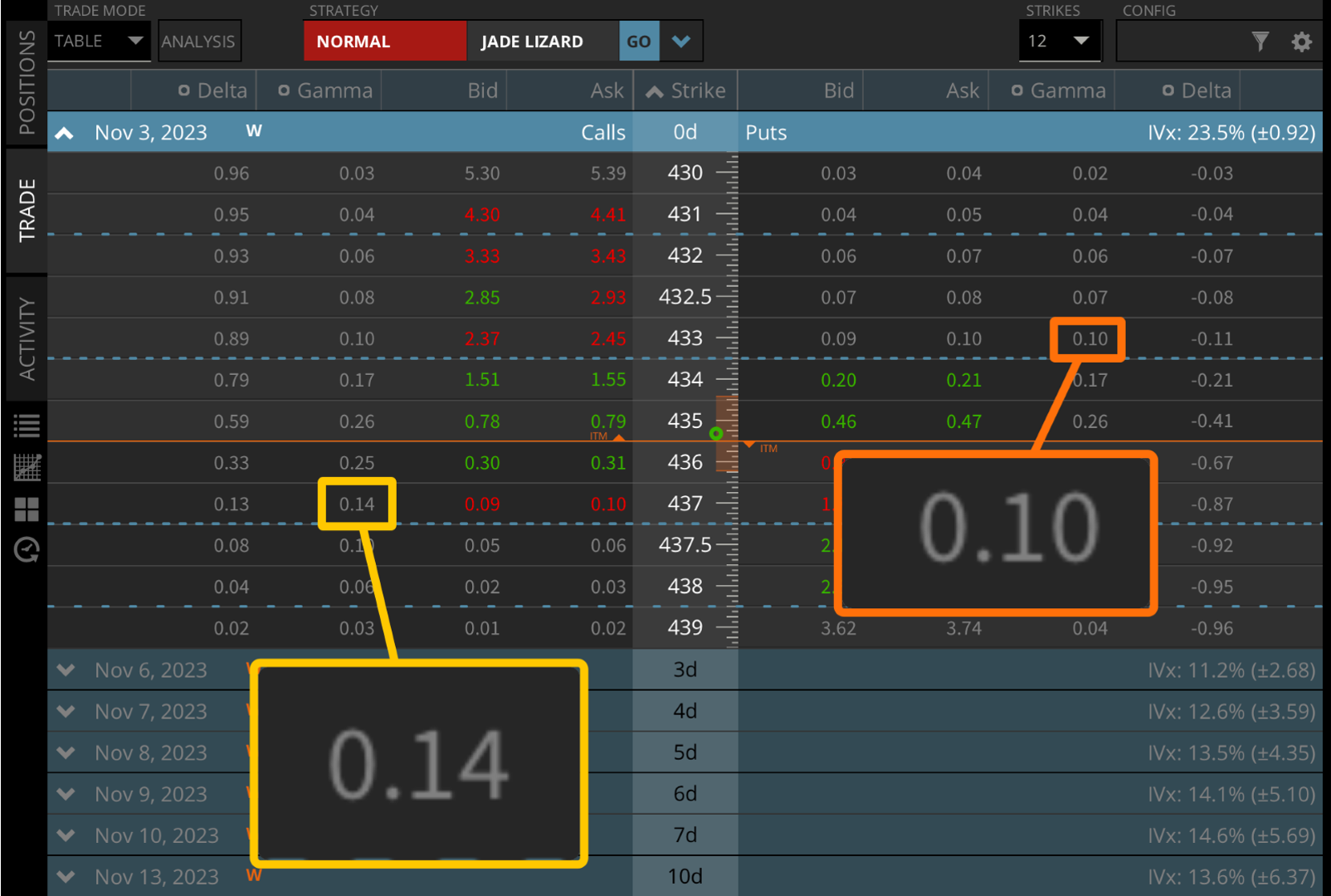
Task: Click the sort caret on the Strike header
Action: tap(655, 90)
